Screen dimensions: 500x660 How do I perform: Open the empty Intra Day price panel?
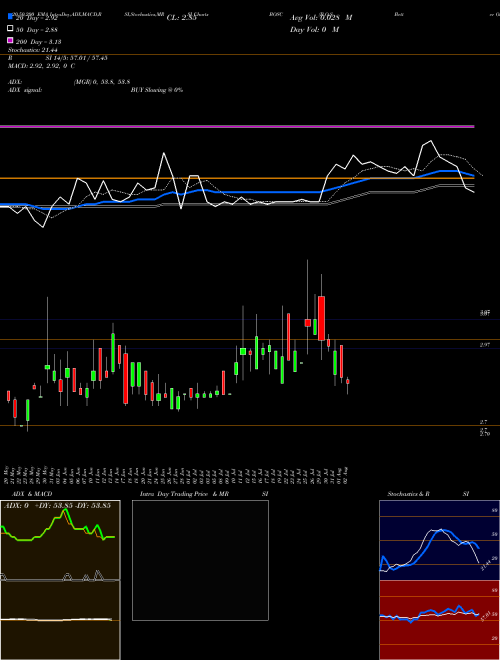coord(200,560)
